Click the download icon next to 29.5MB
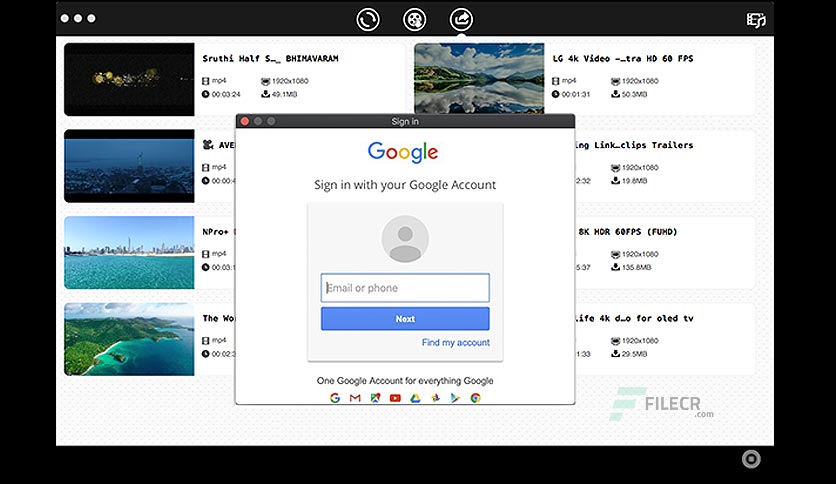The height and width of the screenshot is (484, 836). 615,353
